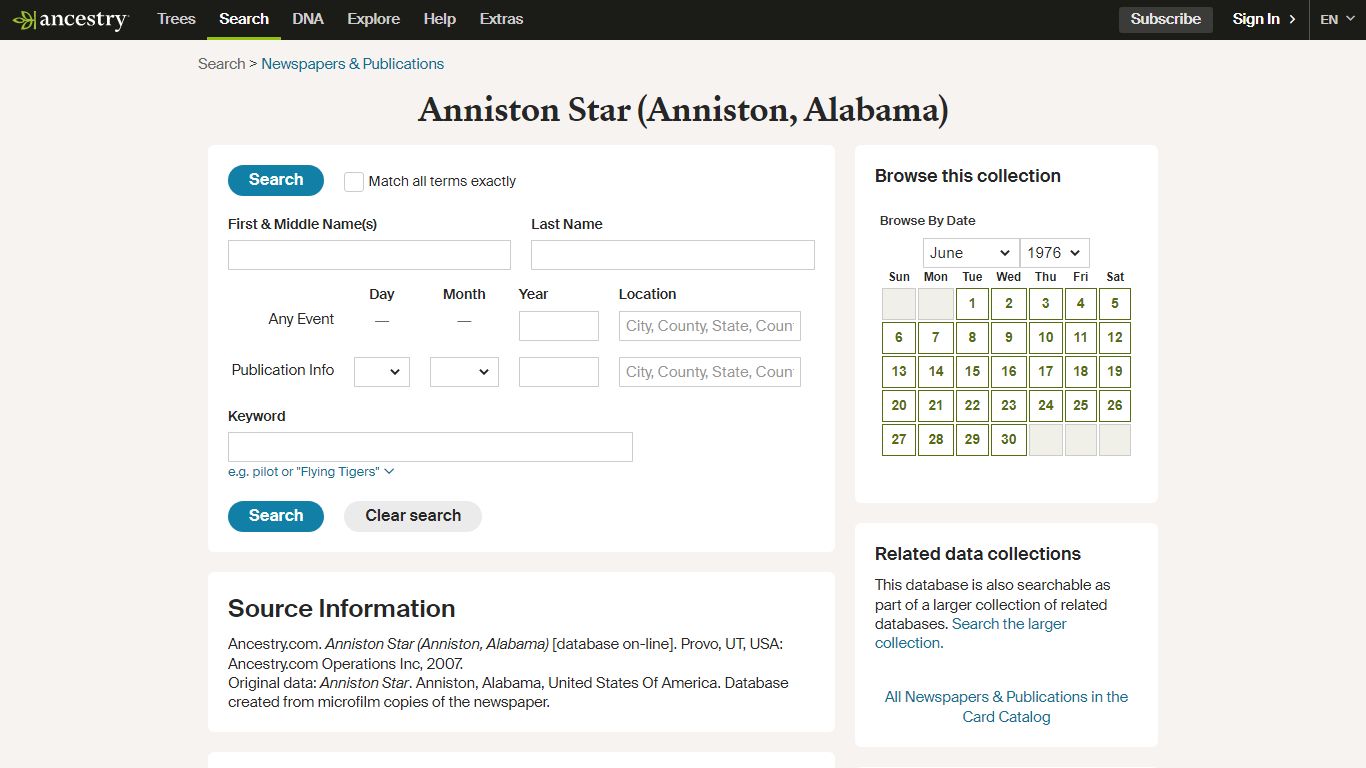Select June 18 in the calendar
1366x768 pixels.
[1080, 372]
